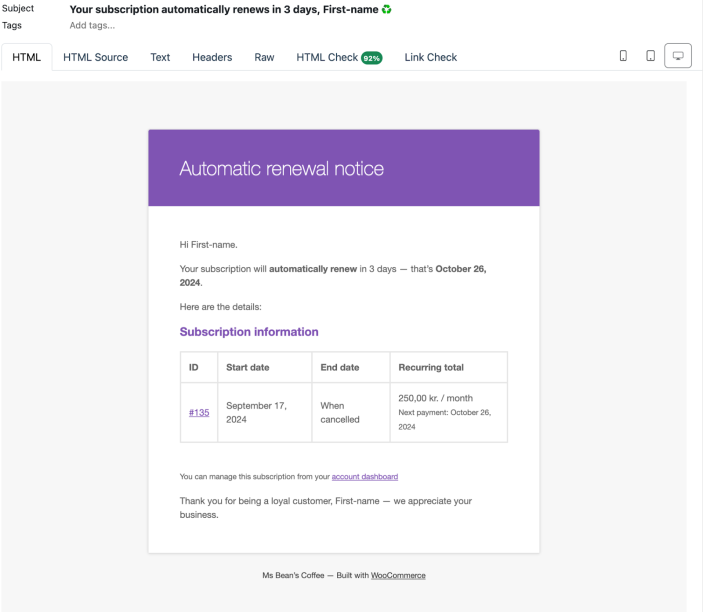This screenshot has height=612, width=703.
Task: Switch to tablet preview icon
Action: [x=650, y=56]
